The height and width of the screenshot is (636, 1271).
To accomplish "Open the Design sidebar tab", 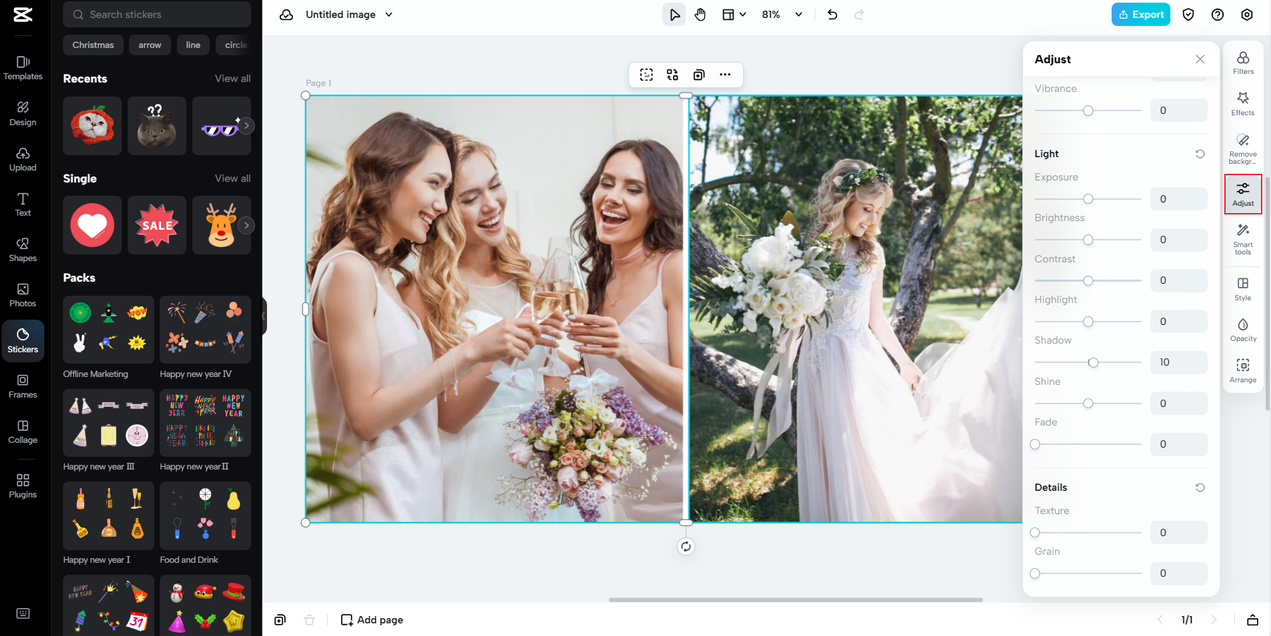I will [x=23, y=113].
